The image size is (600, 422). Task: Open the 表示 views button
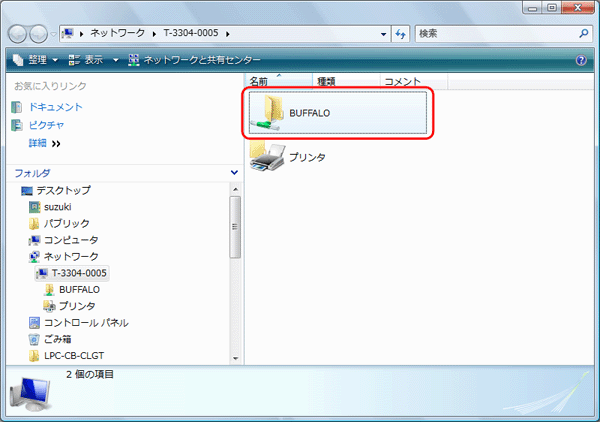(x=86, y=60)
